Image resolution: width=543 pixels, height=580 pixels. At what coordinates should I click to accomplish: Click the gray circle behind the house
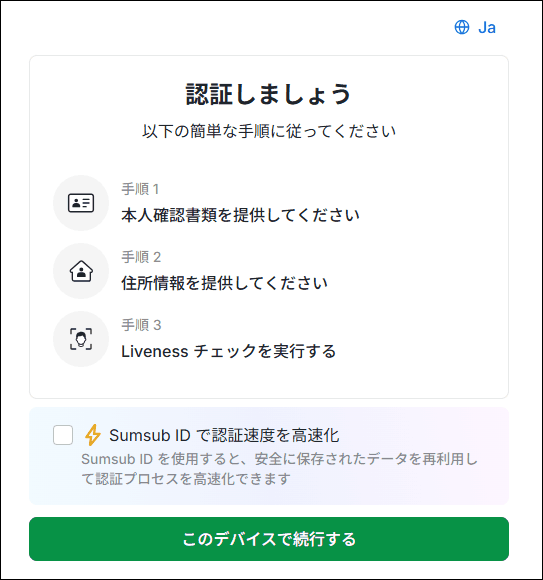coord(81,271)
